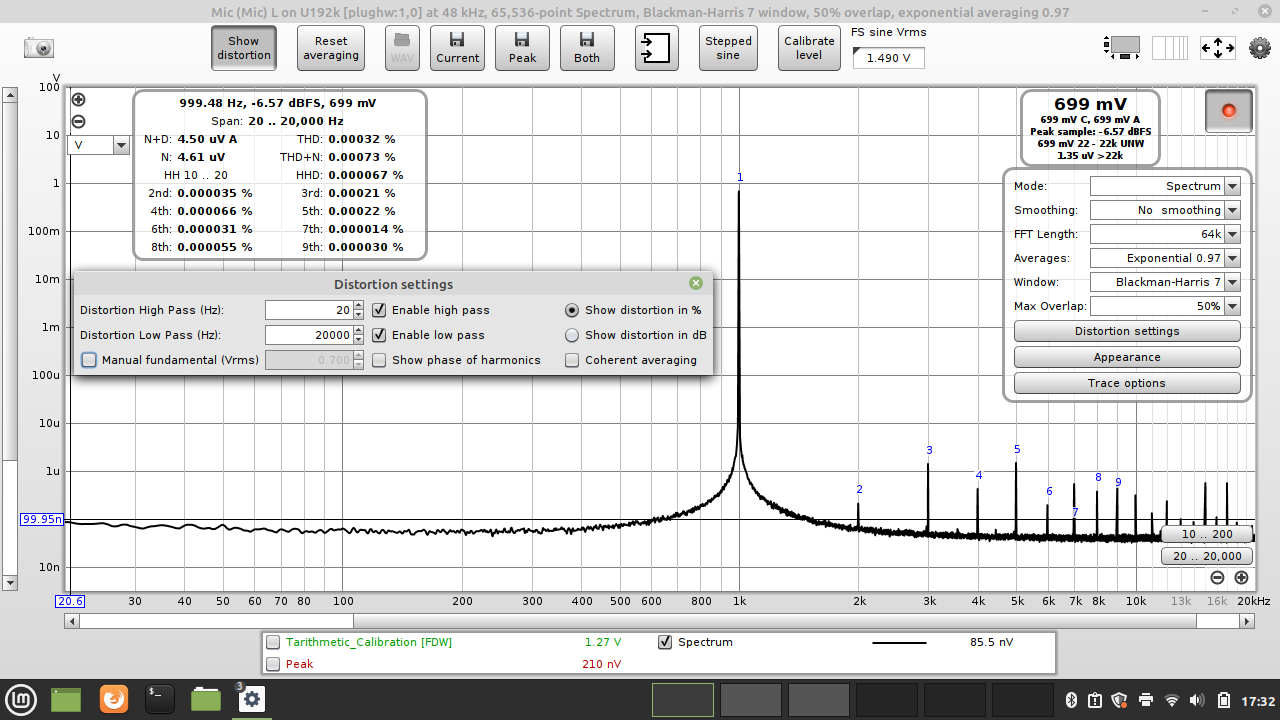Click Distortion High Pass value field
The height and width of the screenshot is (720, 1280).
[309, 310]
